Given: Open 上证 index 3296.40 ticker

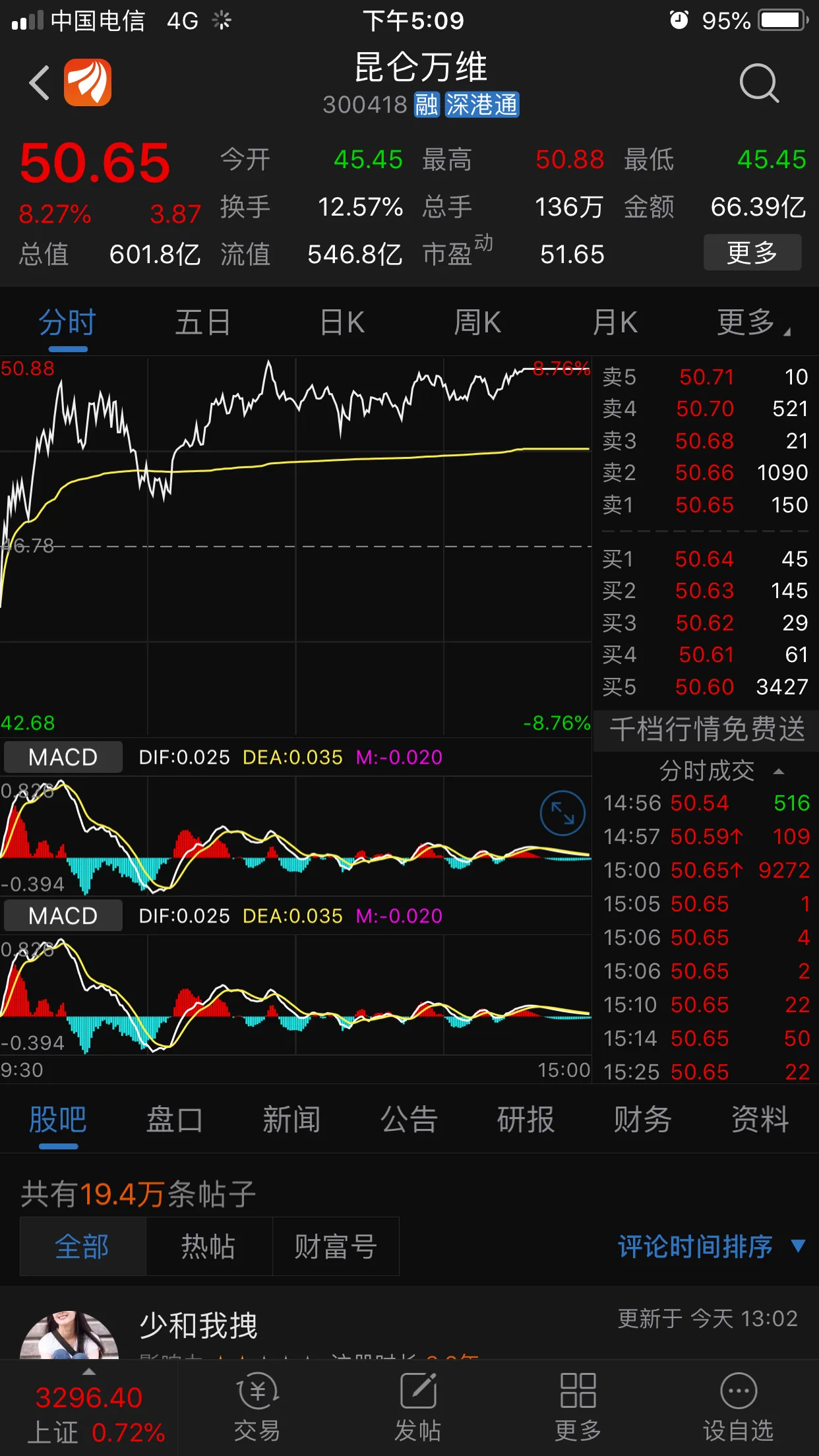Looking at the screenshot, I should [89, 1414].
